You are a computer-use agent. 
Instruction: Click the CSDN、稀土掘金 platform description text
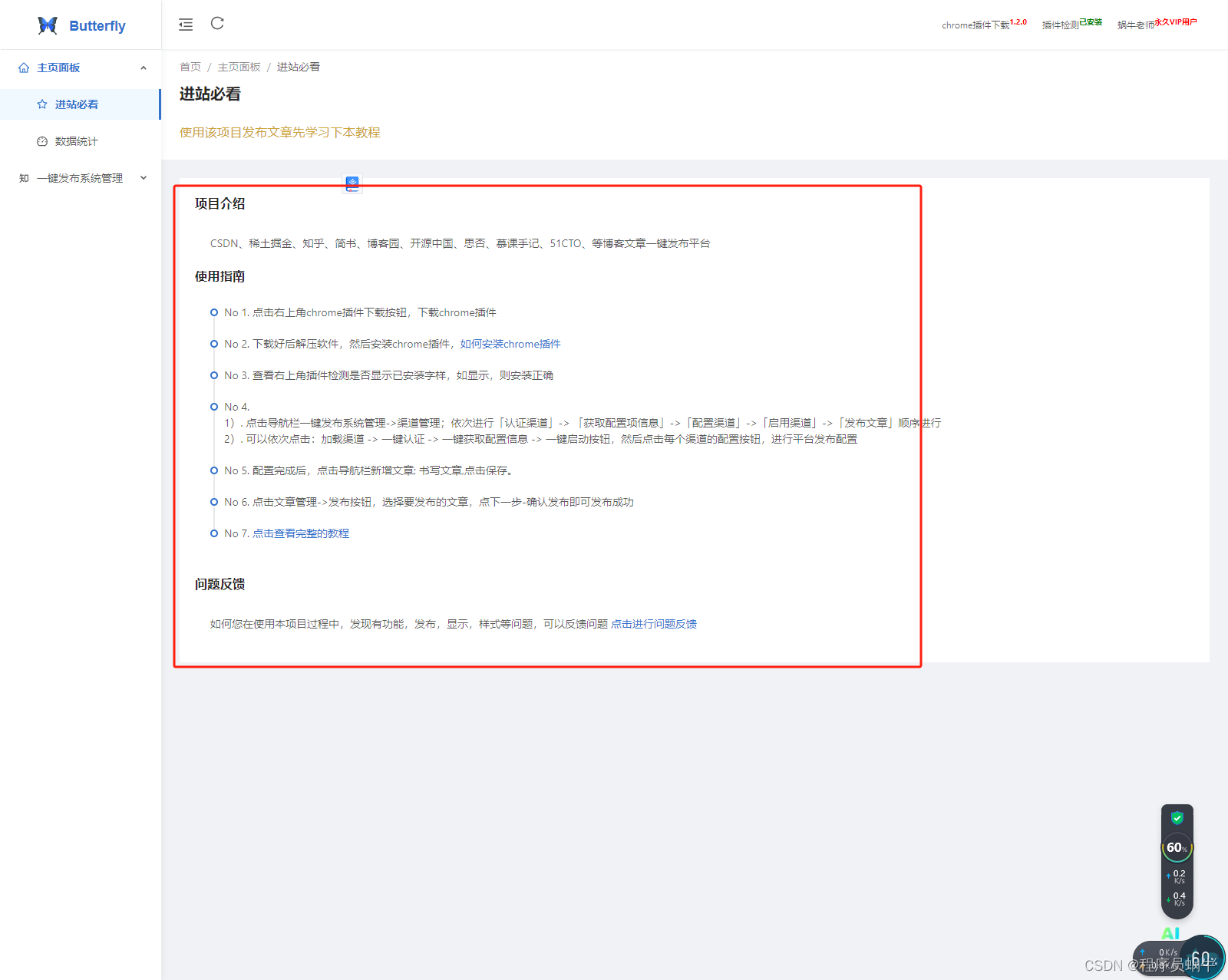click(x=460, y=243)
